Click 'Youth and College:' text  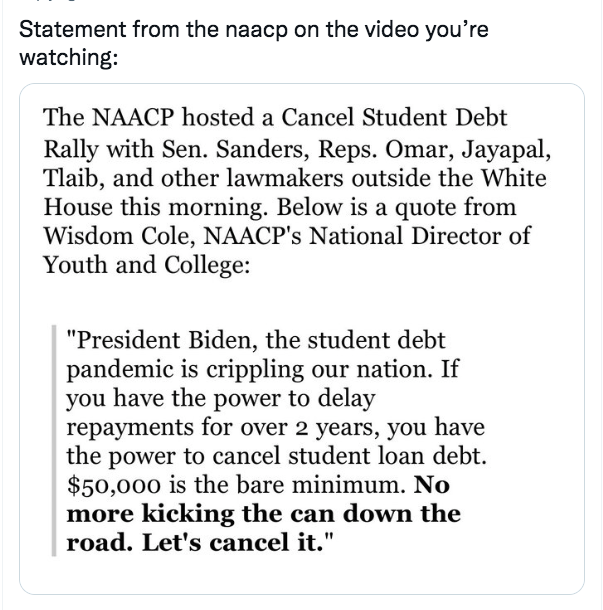coord(146,265)
